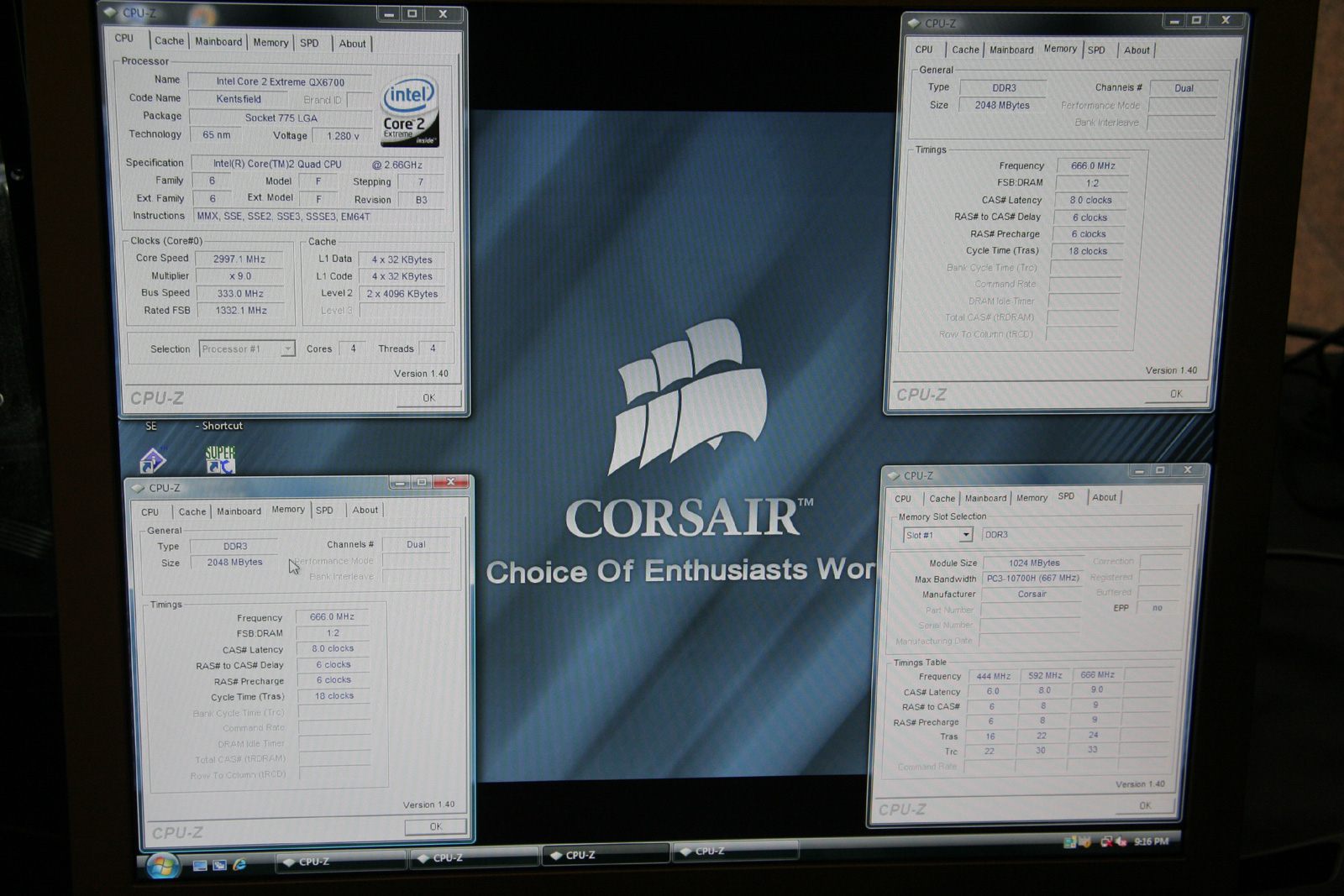
Task: Select SPD tab in the upper-right Memory window
Action: [x=1096, y=50]
